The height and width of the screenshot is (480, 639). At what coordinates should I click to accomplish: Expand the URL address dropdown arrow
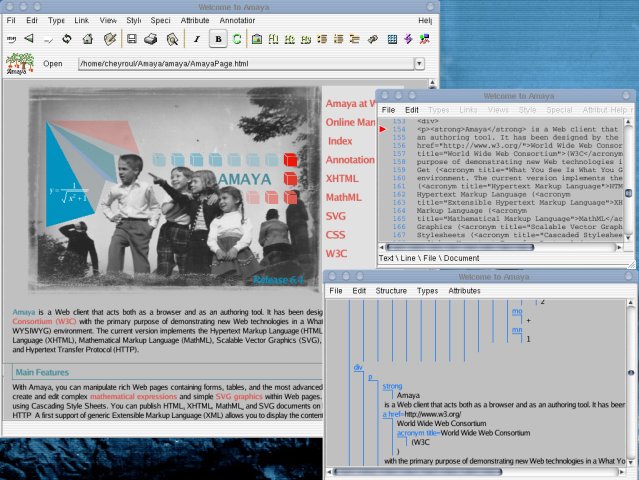[419, 64]
